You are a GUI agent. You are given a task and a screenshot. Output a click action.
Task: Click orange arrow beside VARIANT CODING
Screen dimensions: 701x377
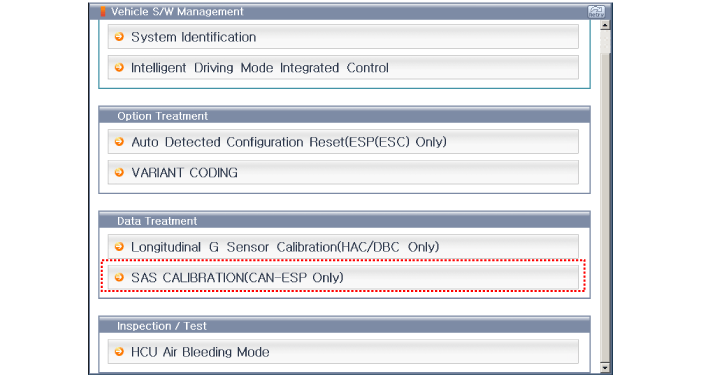pos(119,172)
